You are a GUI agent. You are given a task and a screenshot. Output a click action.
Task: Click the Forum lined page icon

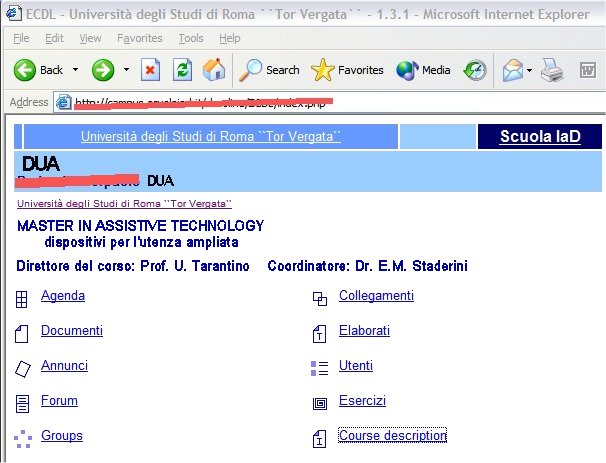[x=22, y=404]
